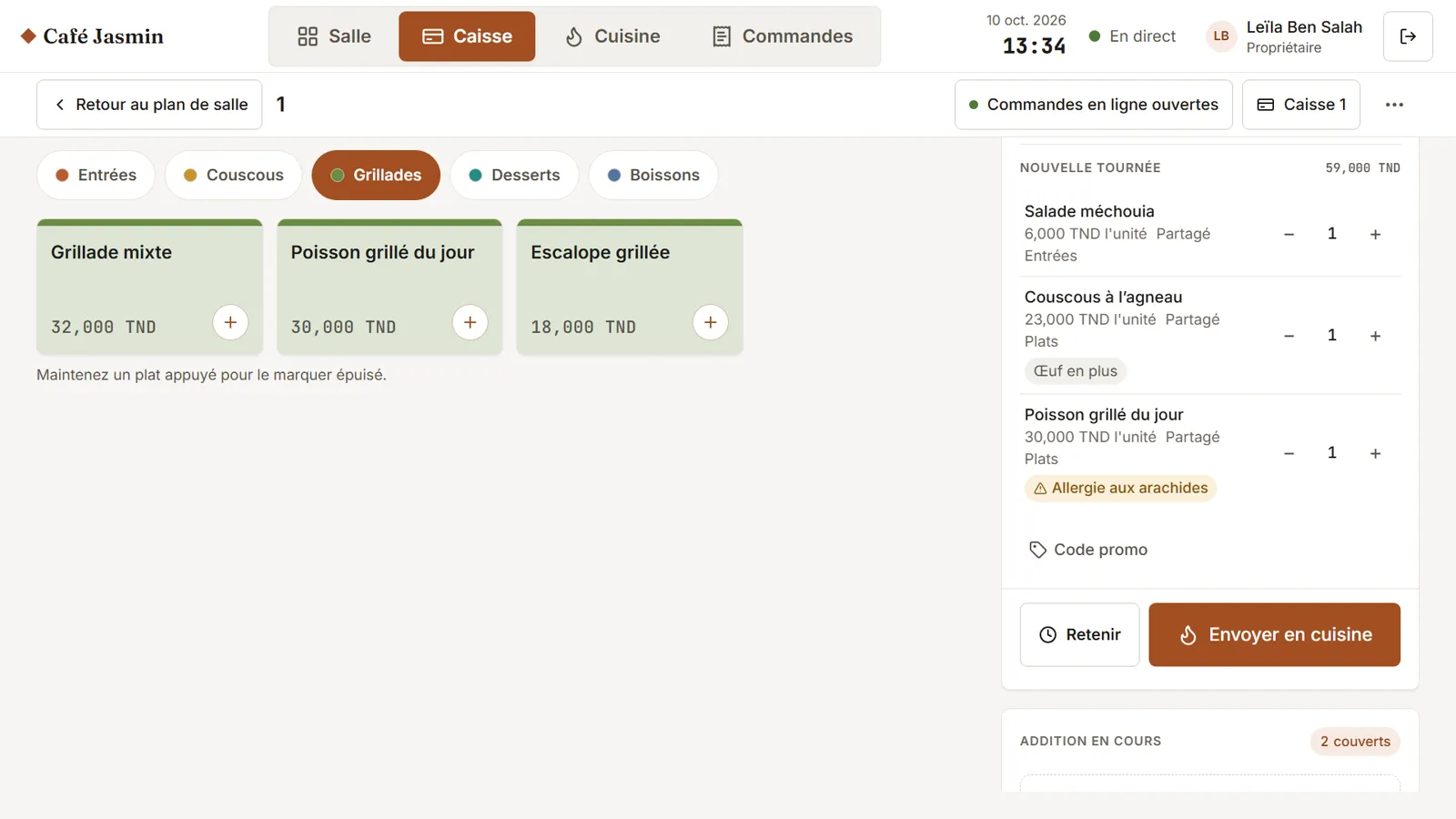Add Escalope grillée with its plus icon
1456x819 pixels.
(x=711, y=322)
